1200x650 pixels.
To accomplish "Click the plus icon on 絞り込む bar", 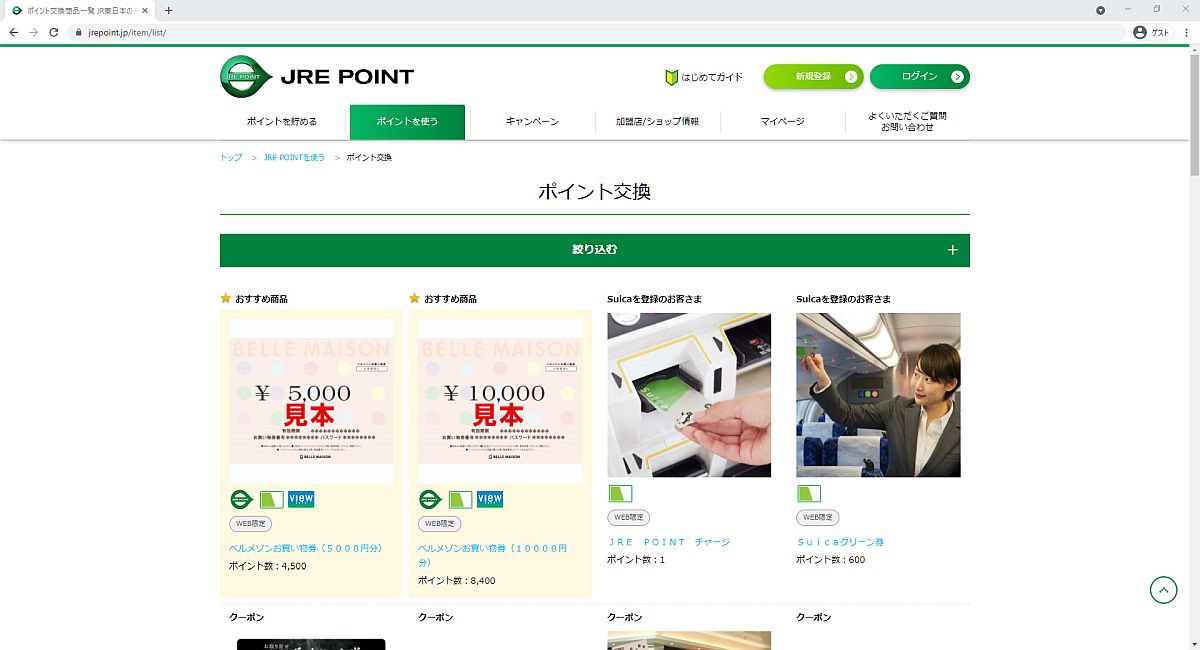I will point(952,250).
